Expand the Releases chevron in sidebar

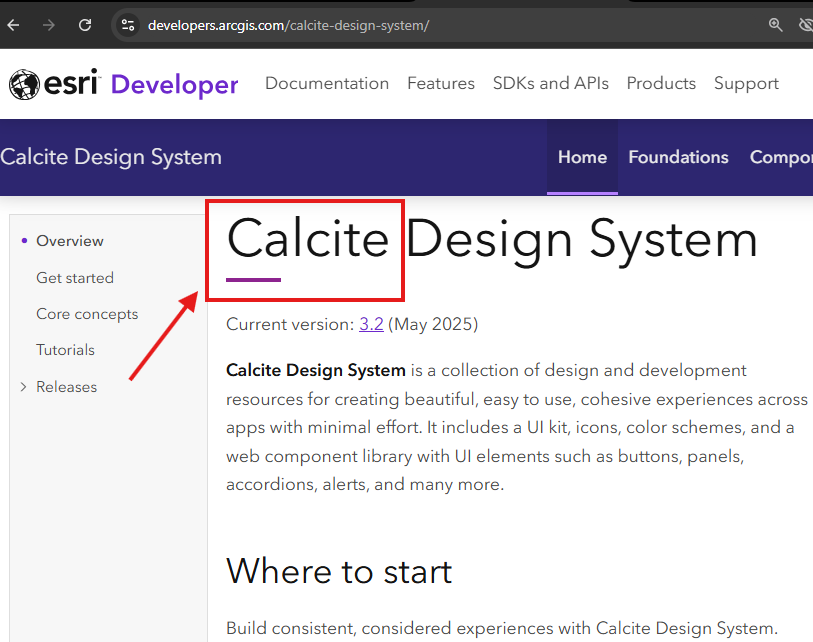coord(23,387)
